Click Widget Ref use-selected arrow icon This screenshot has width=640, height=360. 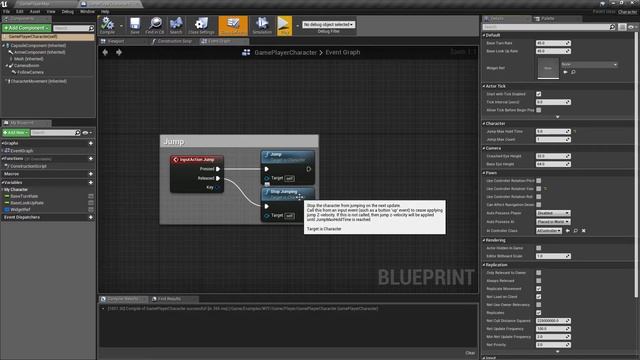[x=566, y=72]
